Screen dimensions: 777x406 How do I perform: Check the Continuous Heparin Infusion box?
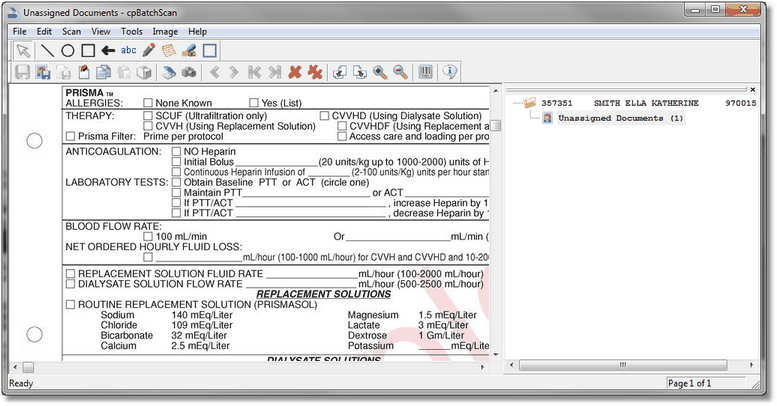pyautogui.click(x=176, y=172)
